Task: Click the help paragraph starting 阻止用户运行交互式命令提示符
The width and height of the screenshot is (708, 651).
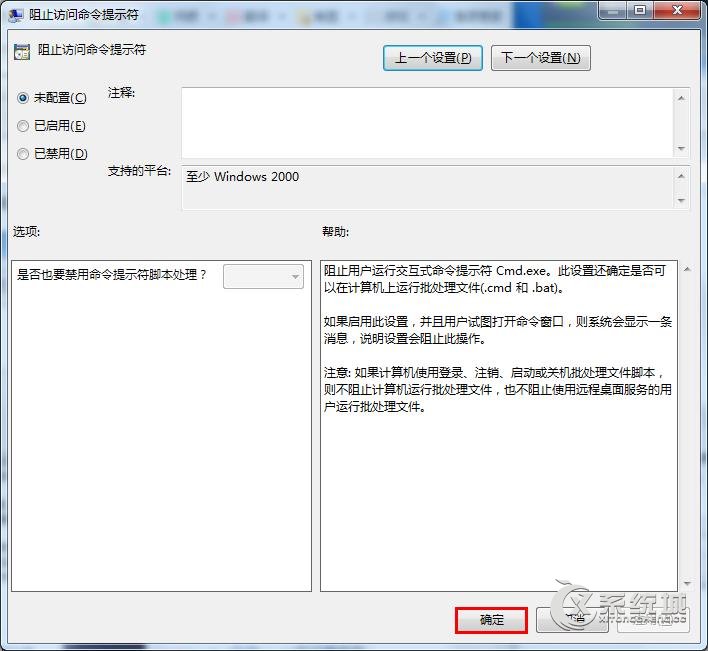Action: point(494,279)
